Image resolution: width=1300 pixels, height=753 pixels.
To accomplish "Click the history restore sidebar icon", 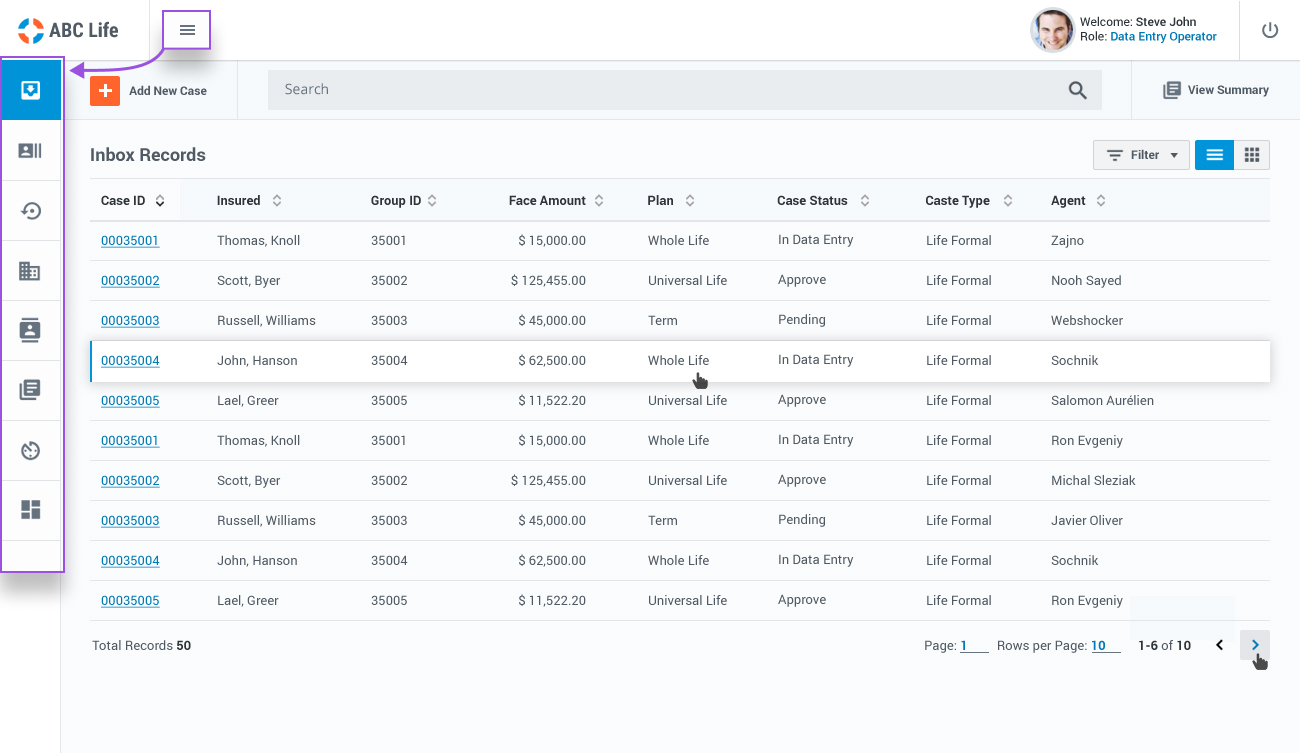I will [31, 211].
